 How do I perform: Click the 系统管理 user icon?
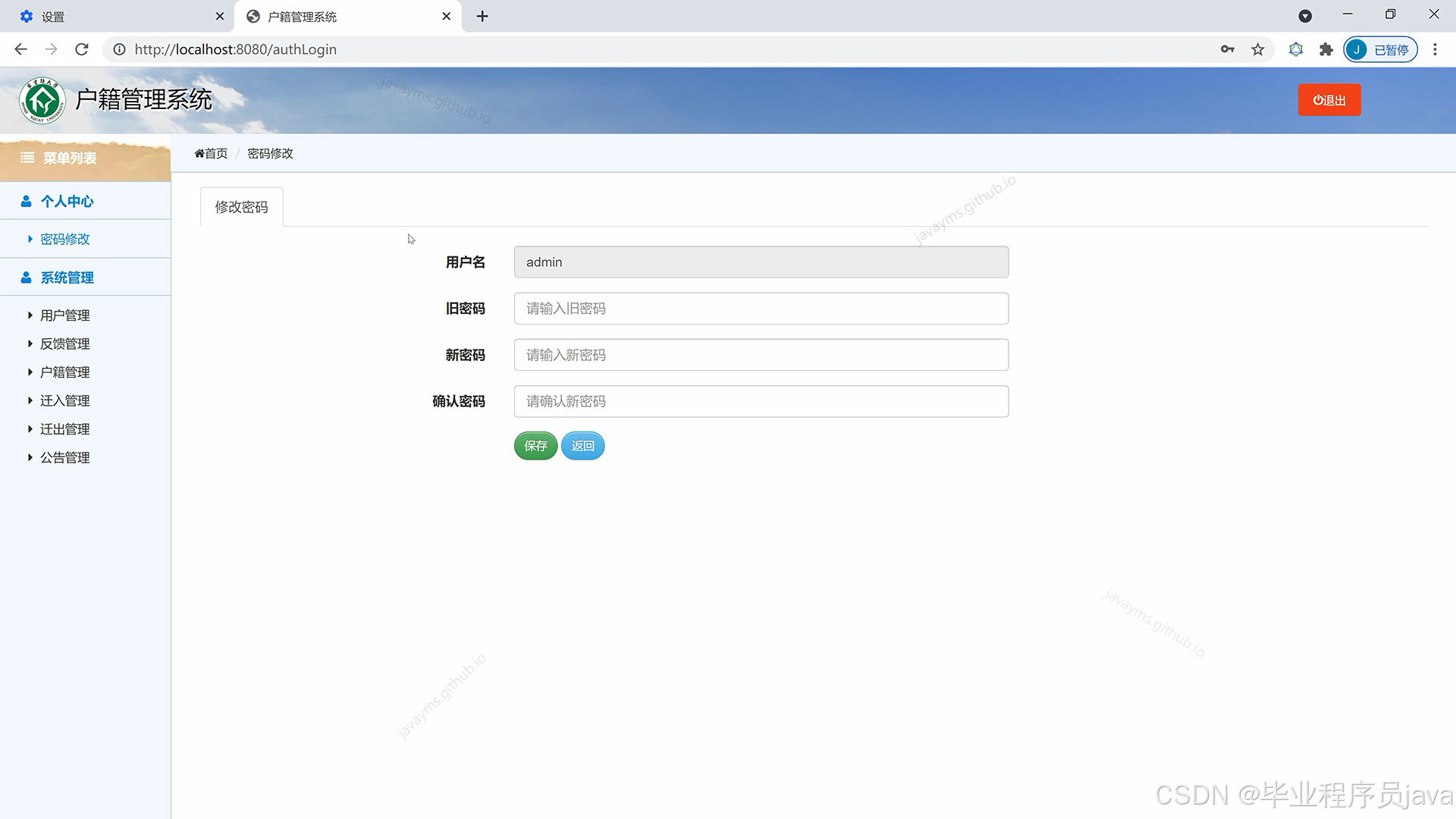pyautogui.click(x=26, y=278)
